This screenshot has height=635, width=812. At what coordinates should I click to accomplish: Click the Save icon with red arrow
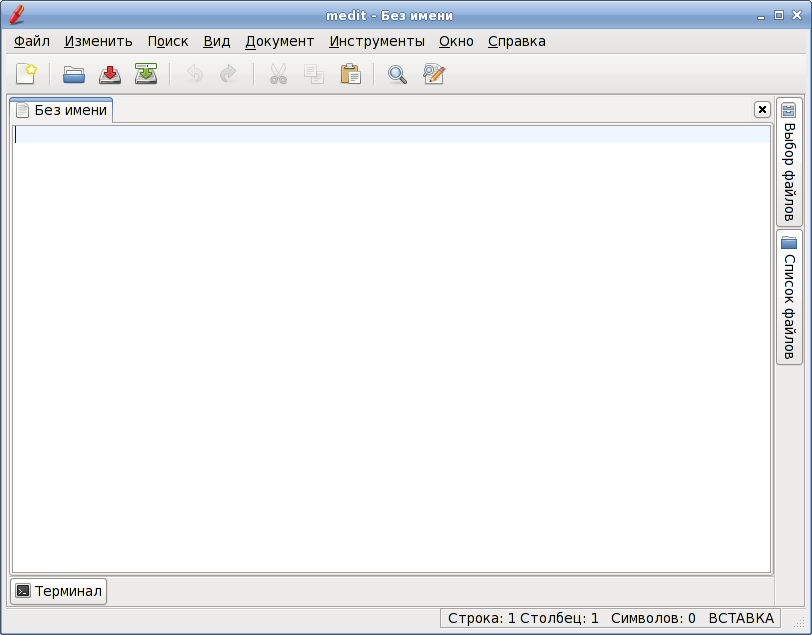pos(110,74)
